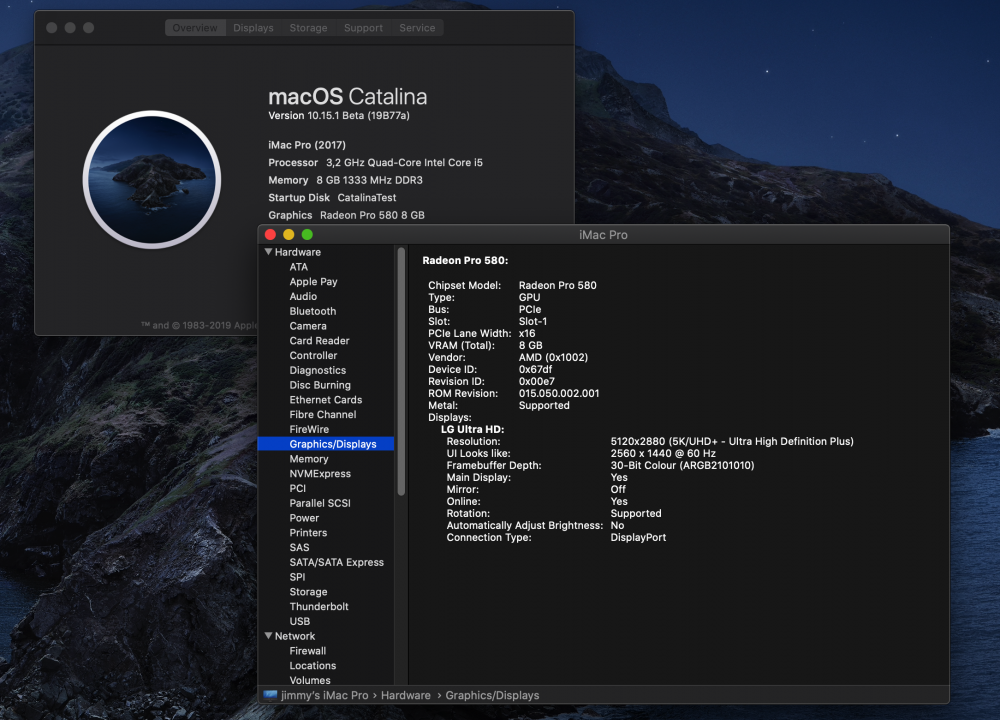Select PCI in the sidebar
The height and width of the screenshot is (720, 1000).
point(298,488)
